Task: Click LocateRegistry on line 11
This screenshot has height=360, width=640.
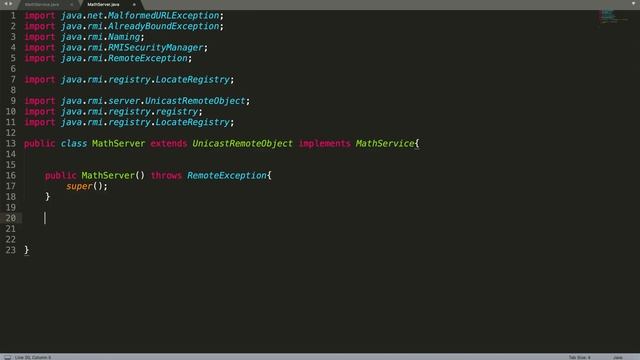Action: click(x=193, y=122)
